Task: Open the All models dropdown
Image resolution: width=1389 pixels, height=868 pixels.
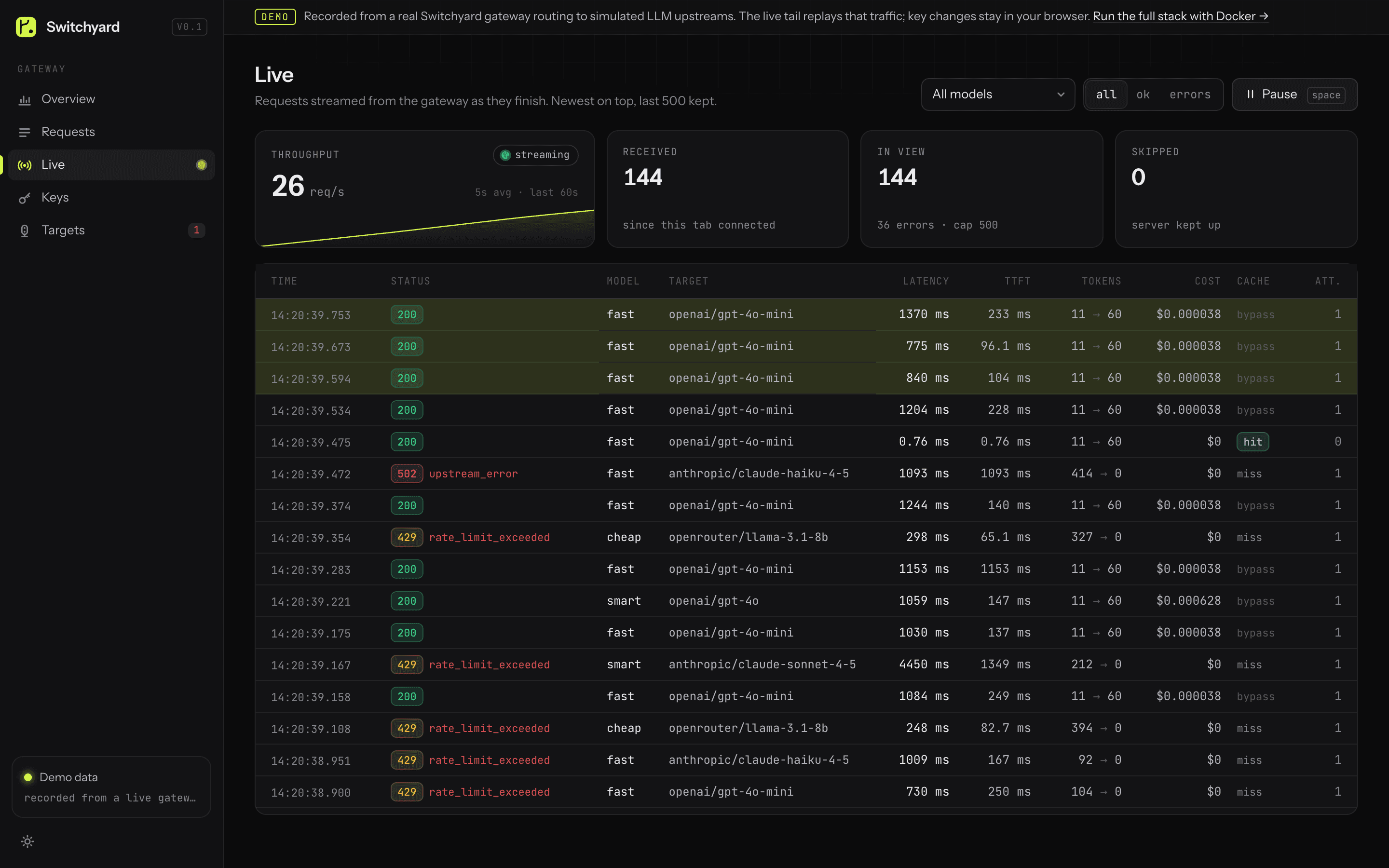Action: point(997,95)
